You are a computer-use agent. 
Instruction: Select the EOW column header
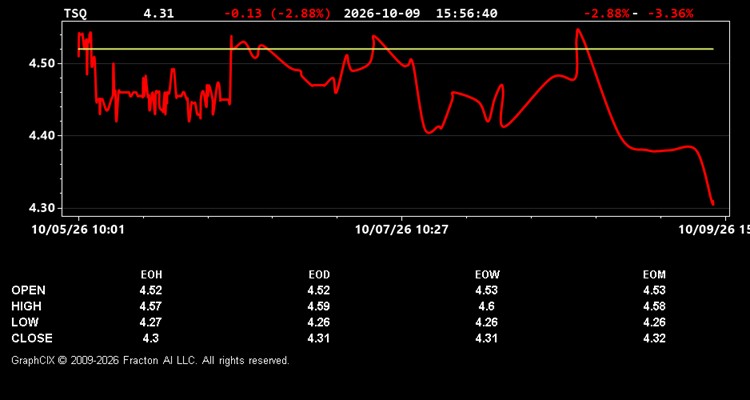[x=487, y=275]
